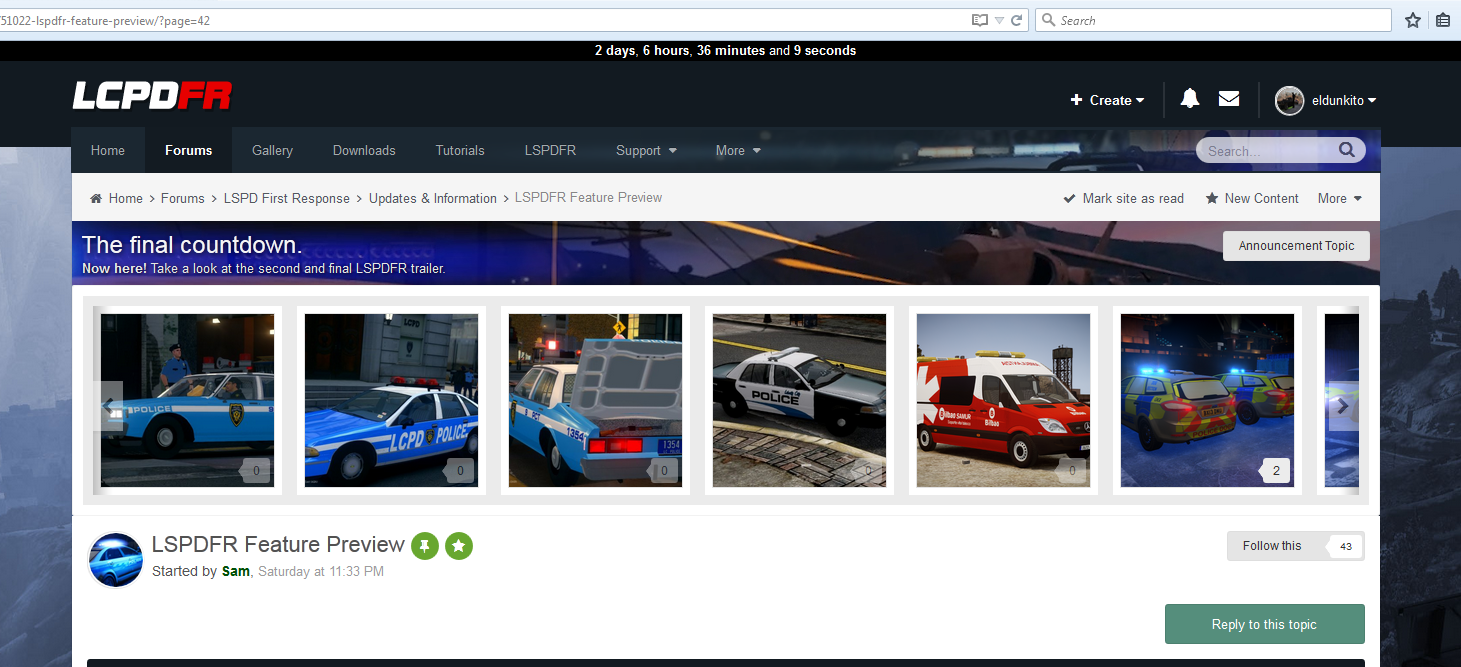Click Home link in the breadcrumb
The height and width of the screenshot is (667, 1461).
point(126,198)
